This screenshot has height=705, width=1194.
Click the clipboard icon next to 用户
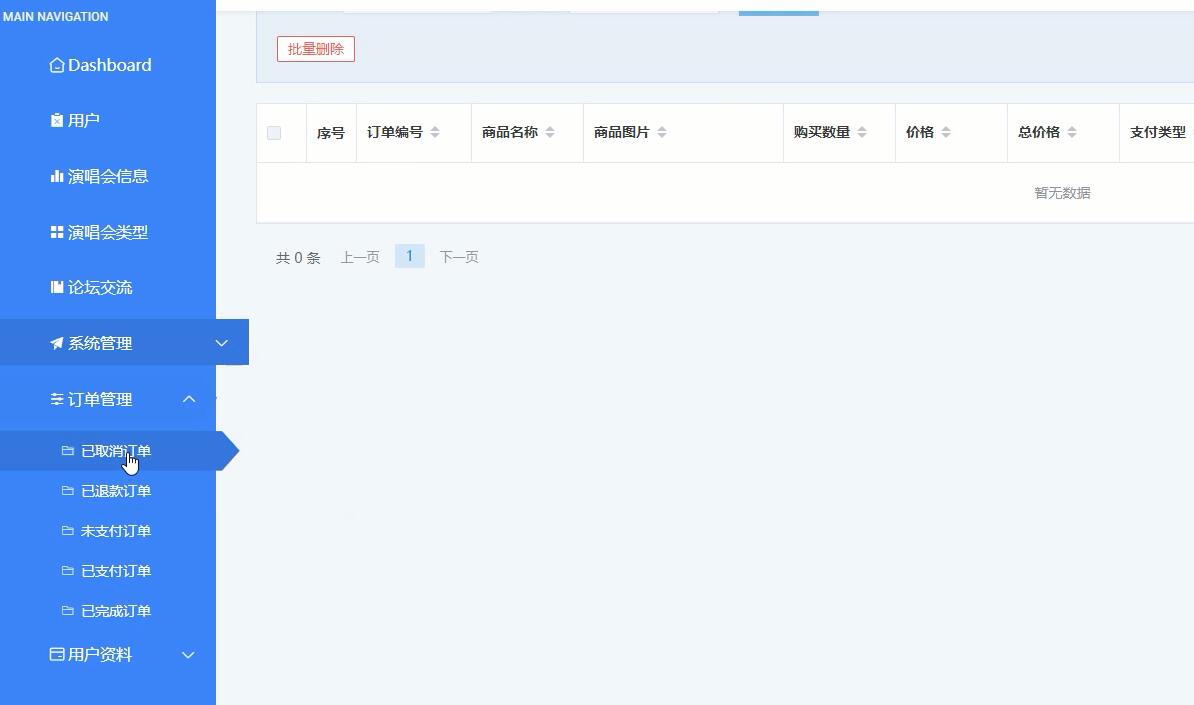(56, 120)
